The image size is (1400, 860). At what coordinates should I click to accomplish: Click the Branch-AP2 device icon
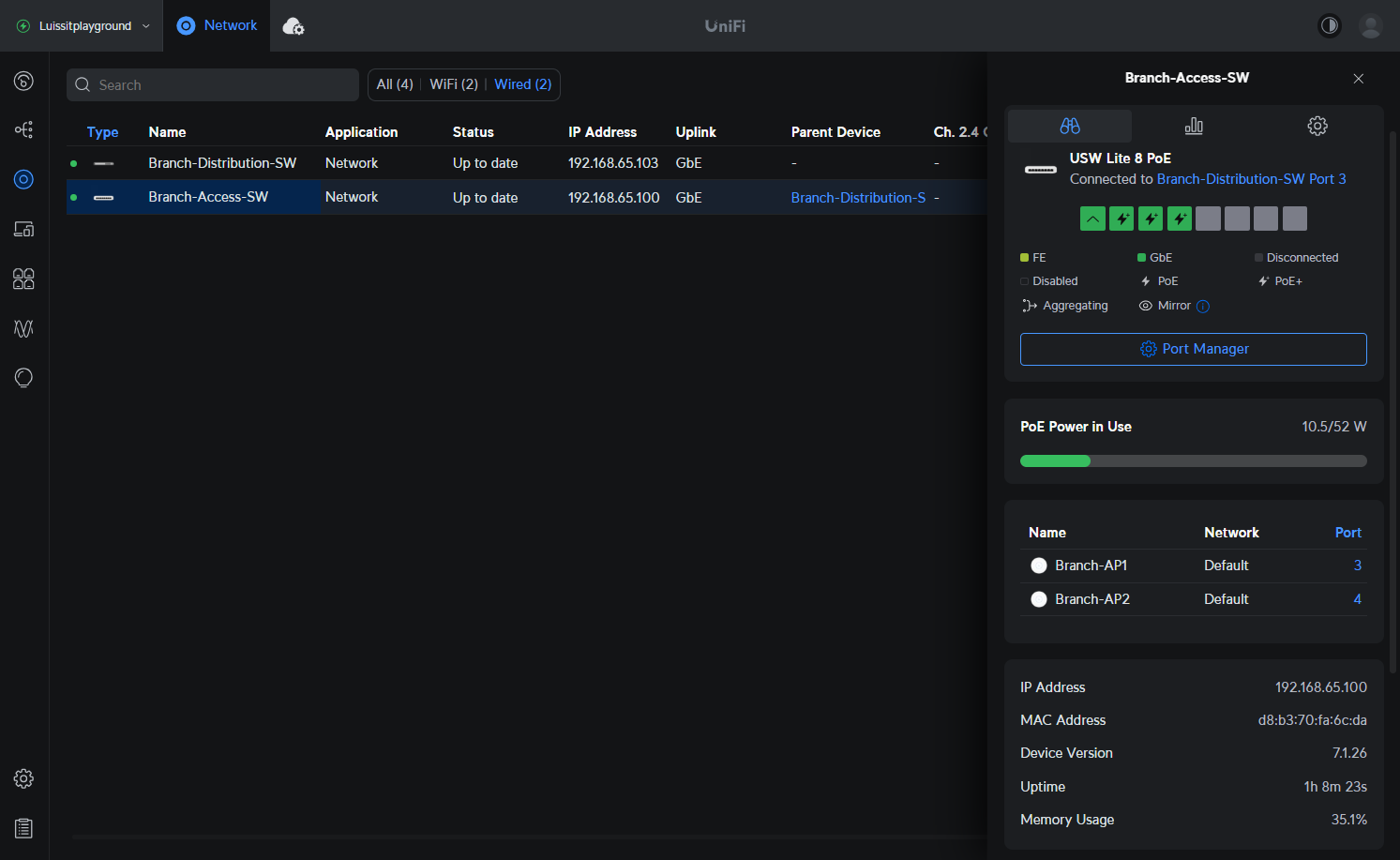[x=1039, y=599]
